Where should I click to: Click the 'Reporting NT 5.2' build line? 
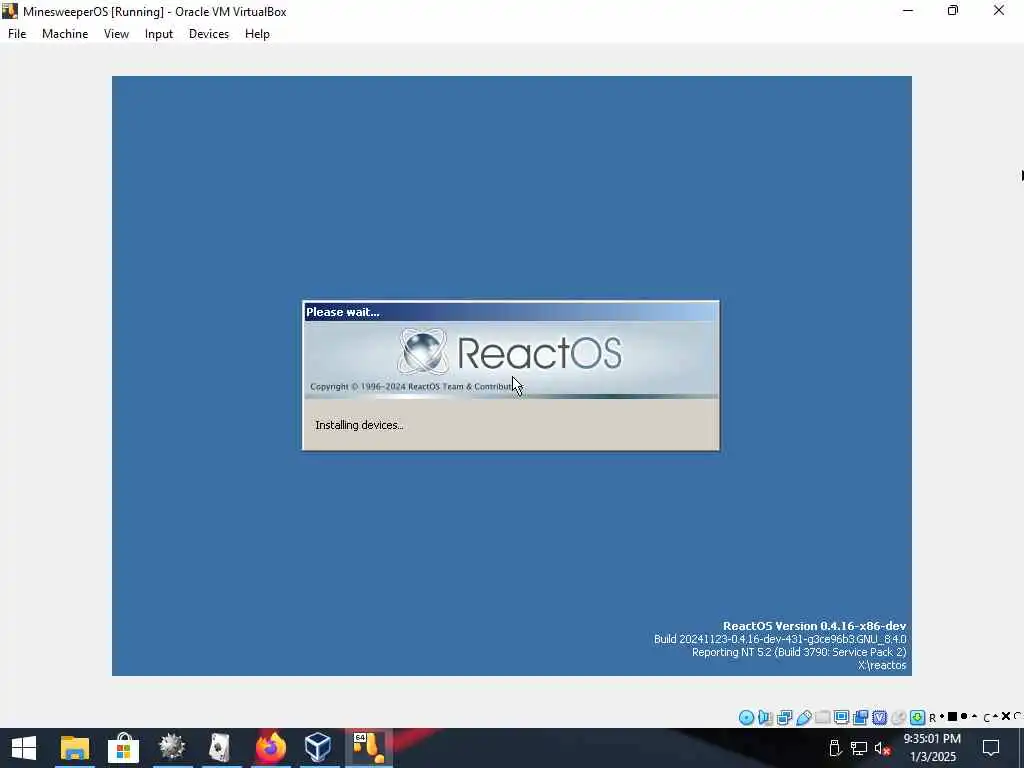[x=799, y=652]
